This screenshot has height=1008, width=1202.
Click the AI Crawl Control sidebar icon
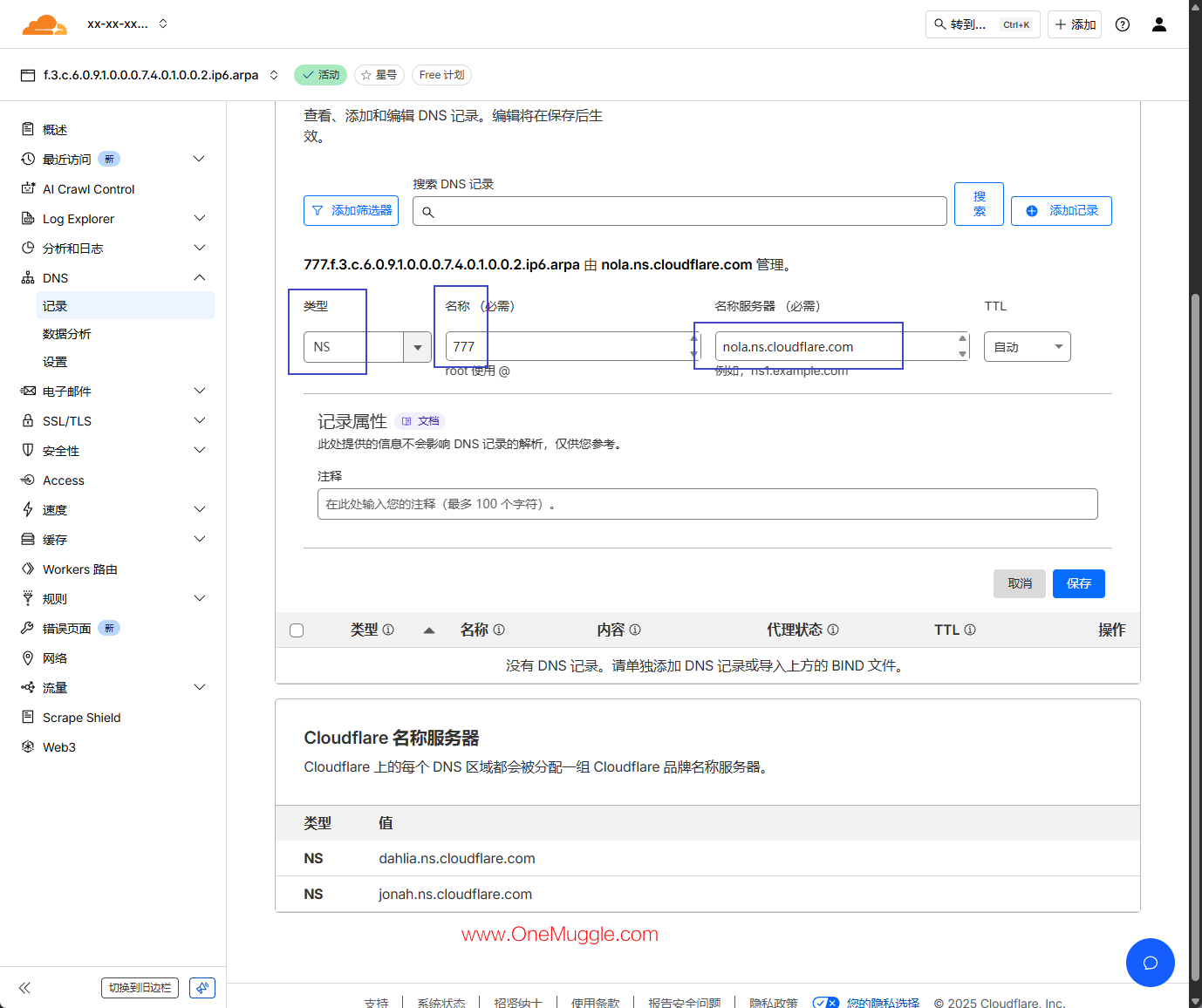[x=28, y=188]
